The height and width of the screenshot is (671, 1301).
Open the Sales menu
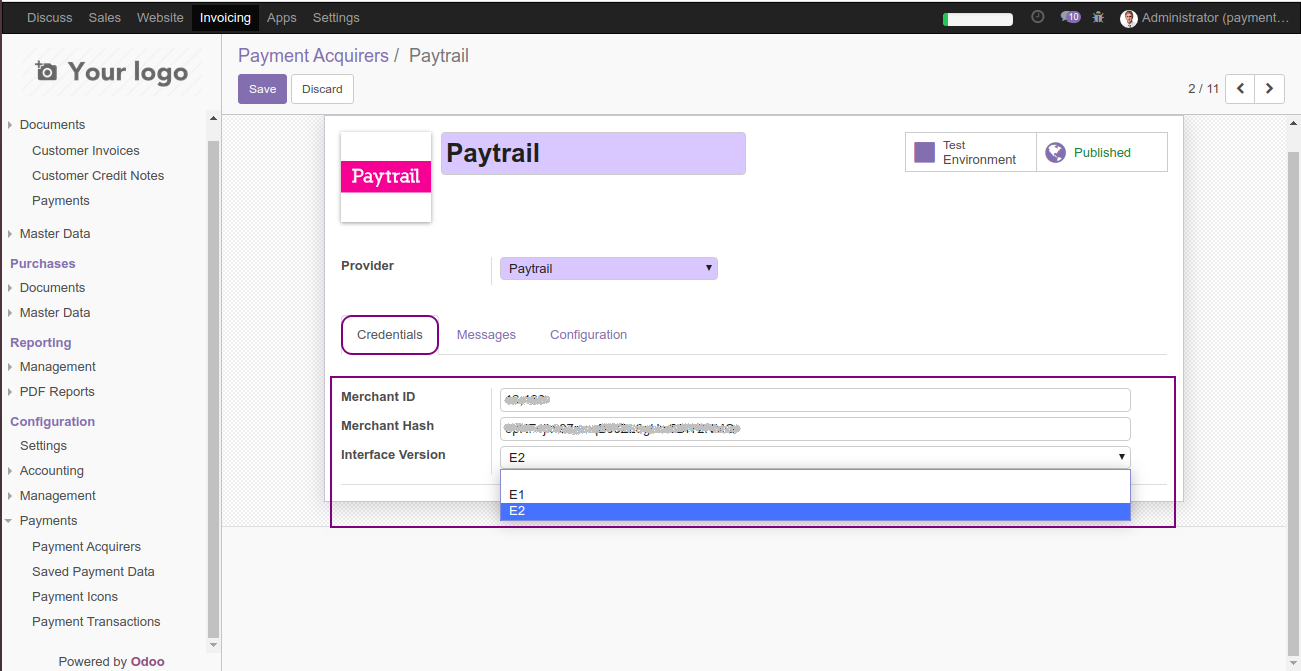pos(105,18)
